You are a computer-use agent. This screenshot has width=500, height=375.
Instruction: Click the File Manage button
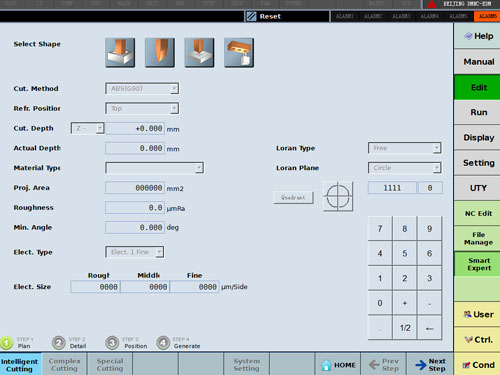(x=477, y=239)
